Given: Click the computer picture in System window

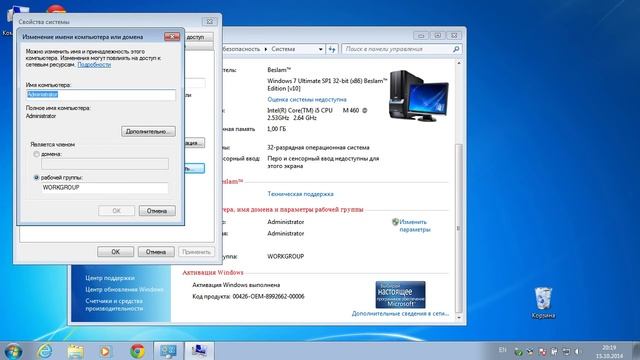Looking at the screenshot, I should pos(418,96).
